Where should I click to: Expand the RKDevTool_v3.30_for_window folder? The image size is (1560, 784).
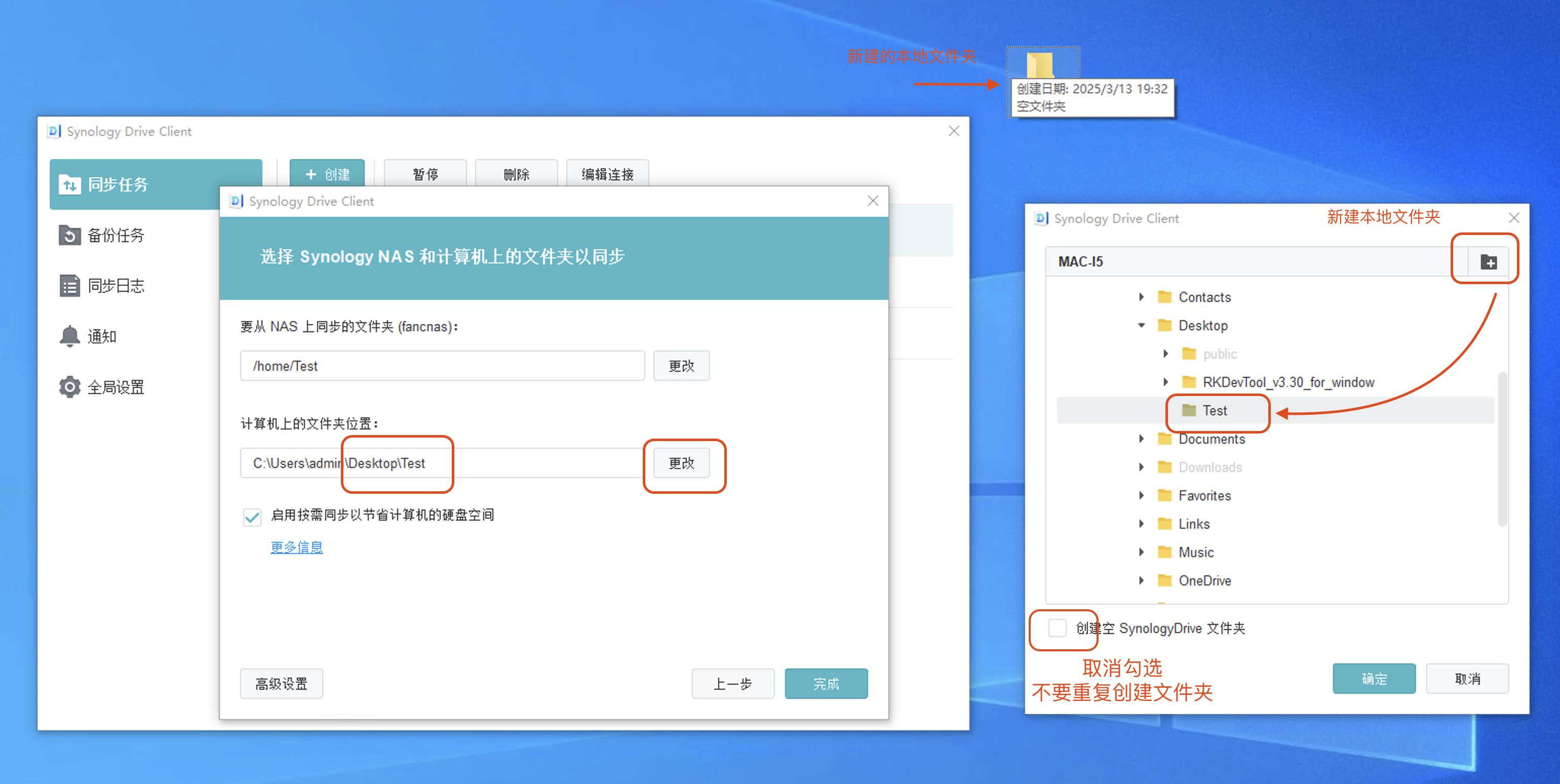point(1166,382)
